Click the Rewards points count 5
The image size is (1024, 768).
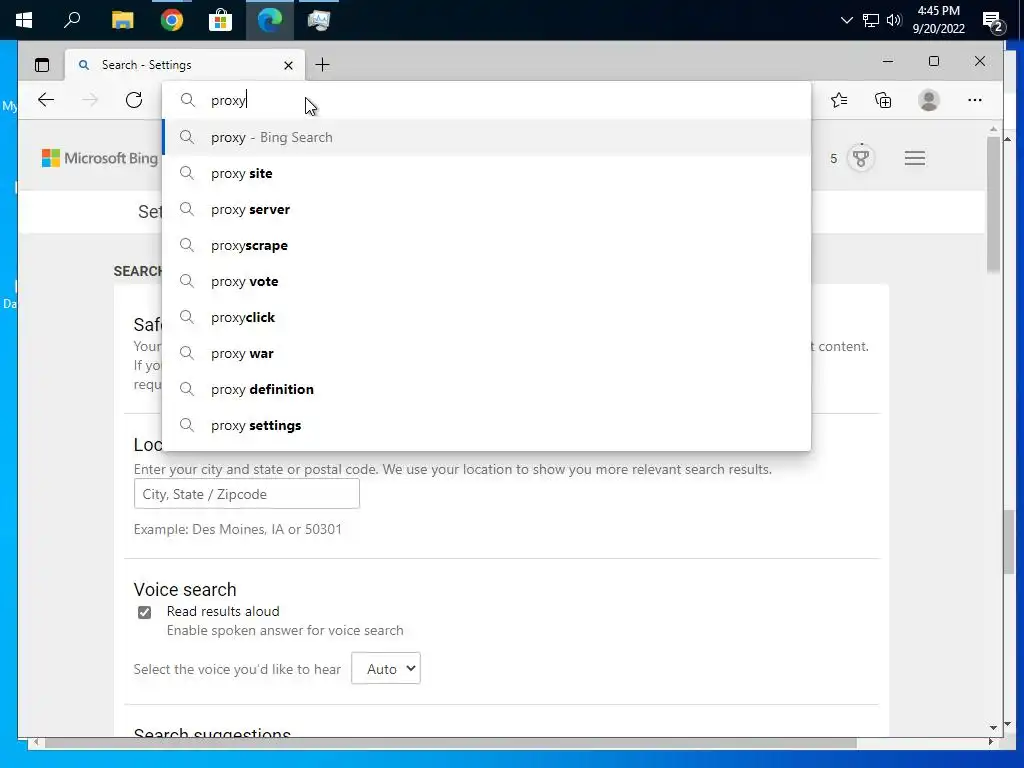tap(833, 159)
